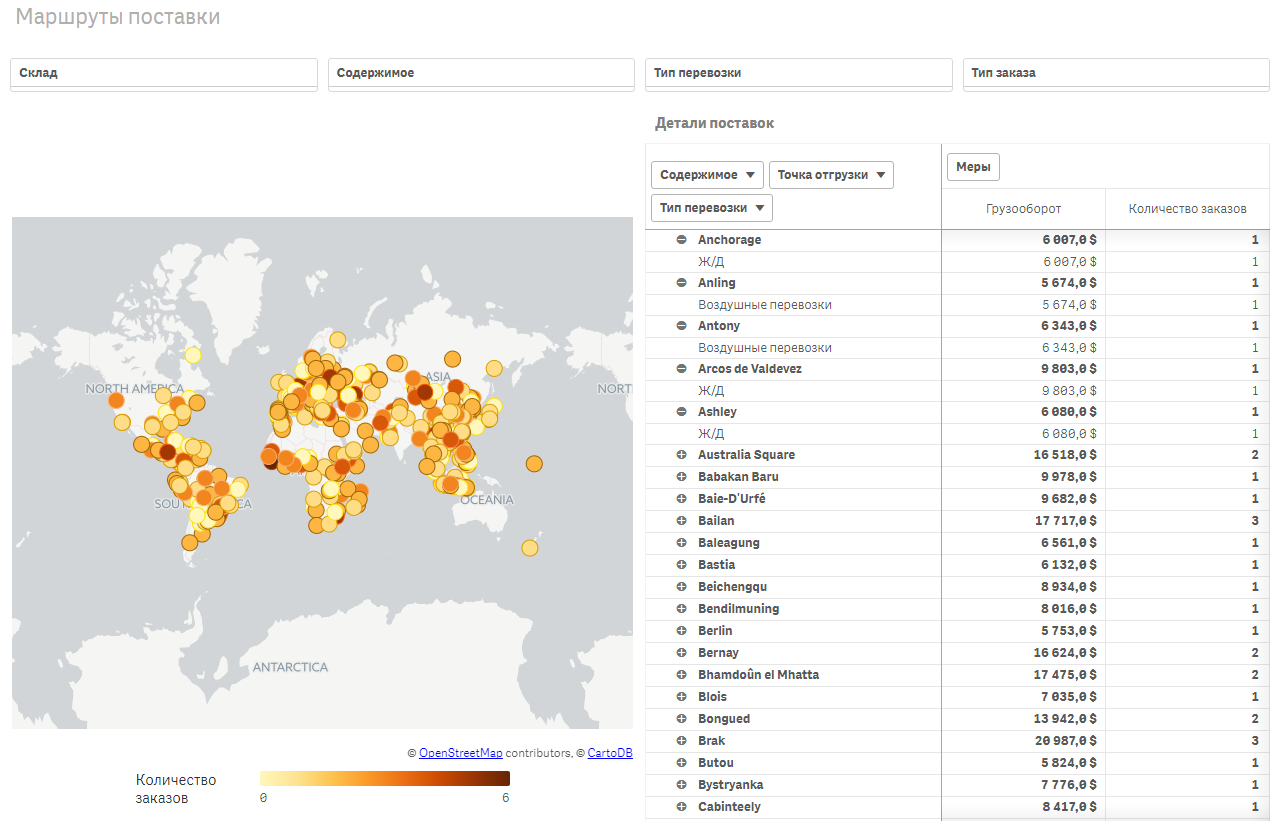Collapse the Ashley row

point(682,412)
